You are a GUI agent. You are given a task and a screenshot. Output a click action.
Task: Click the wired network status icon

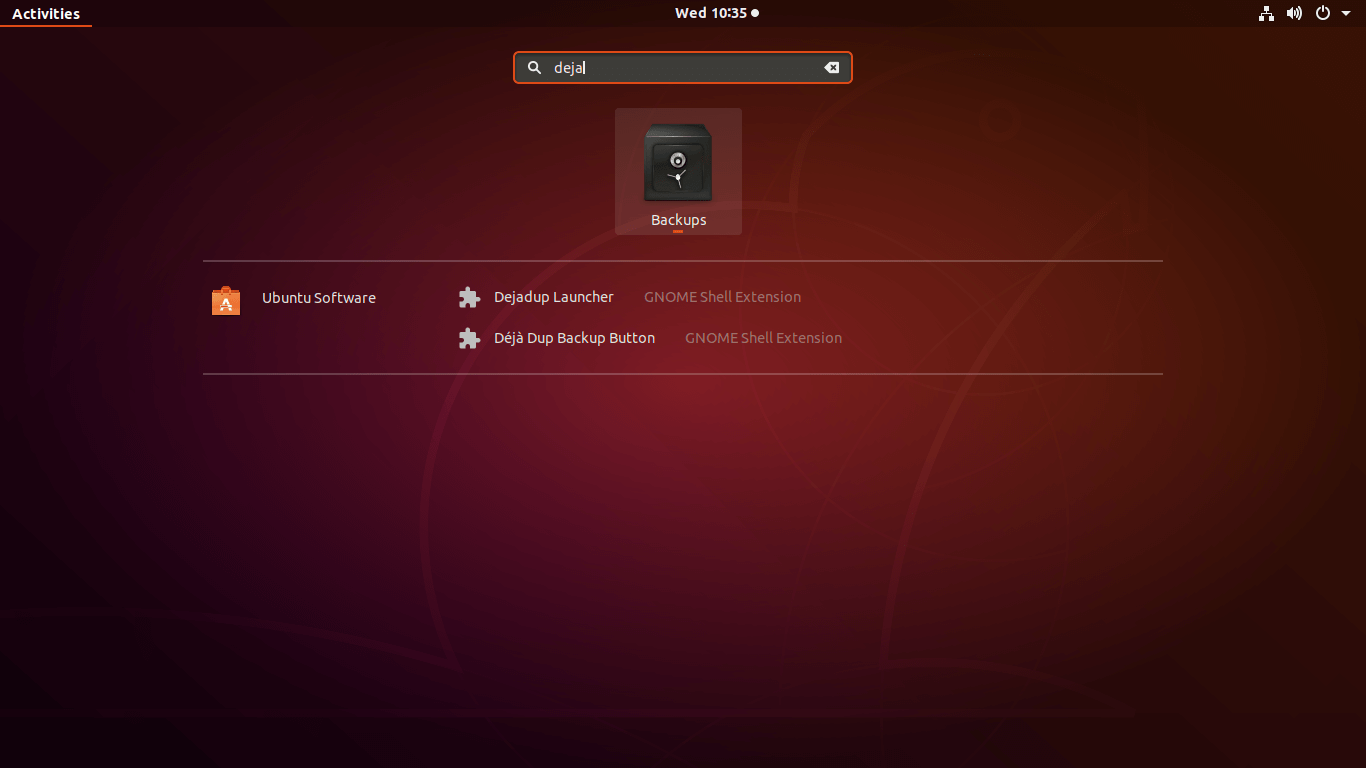pyautogui.click(x=1266, y=13)
